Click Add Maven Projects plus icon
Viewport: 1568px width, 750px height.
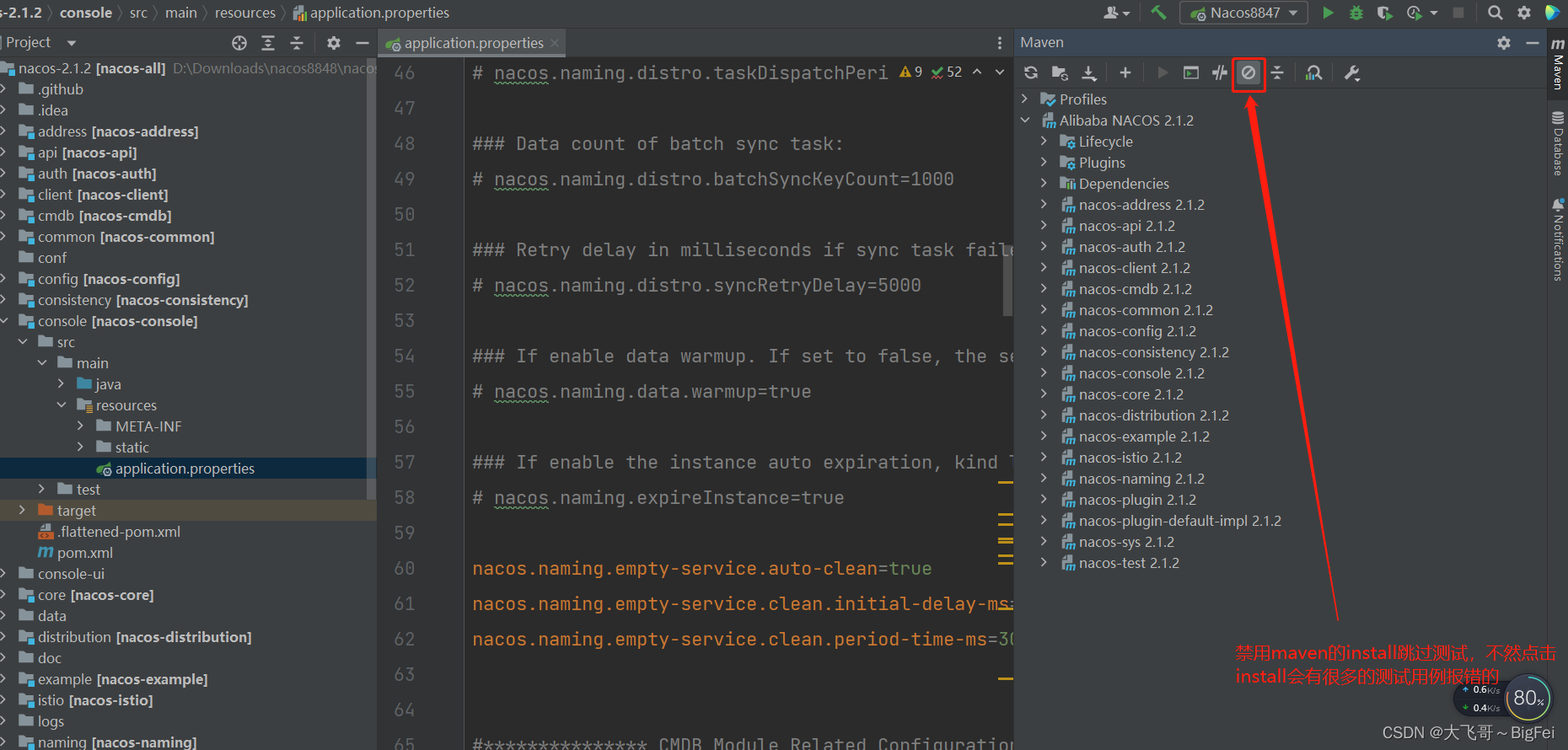(1125, 73)
